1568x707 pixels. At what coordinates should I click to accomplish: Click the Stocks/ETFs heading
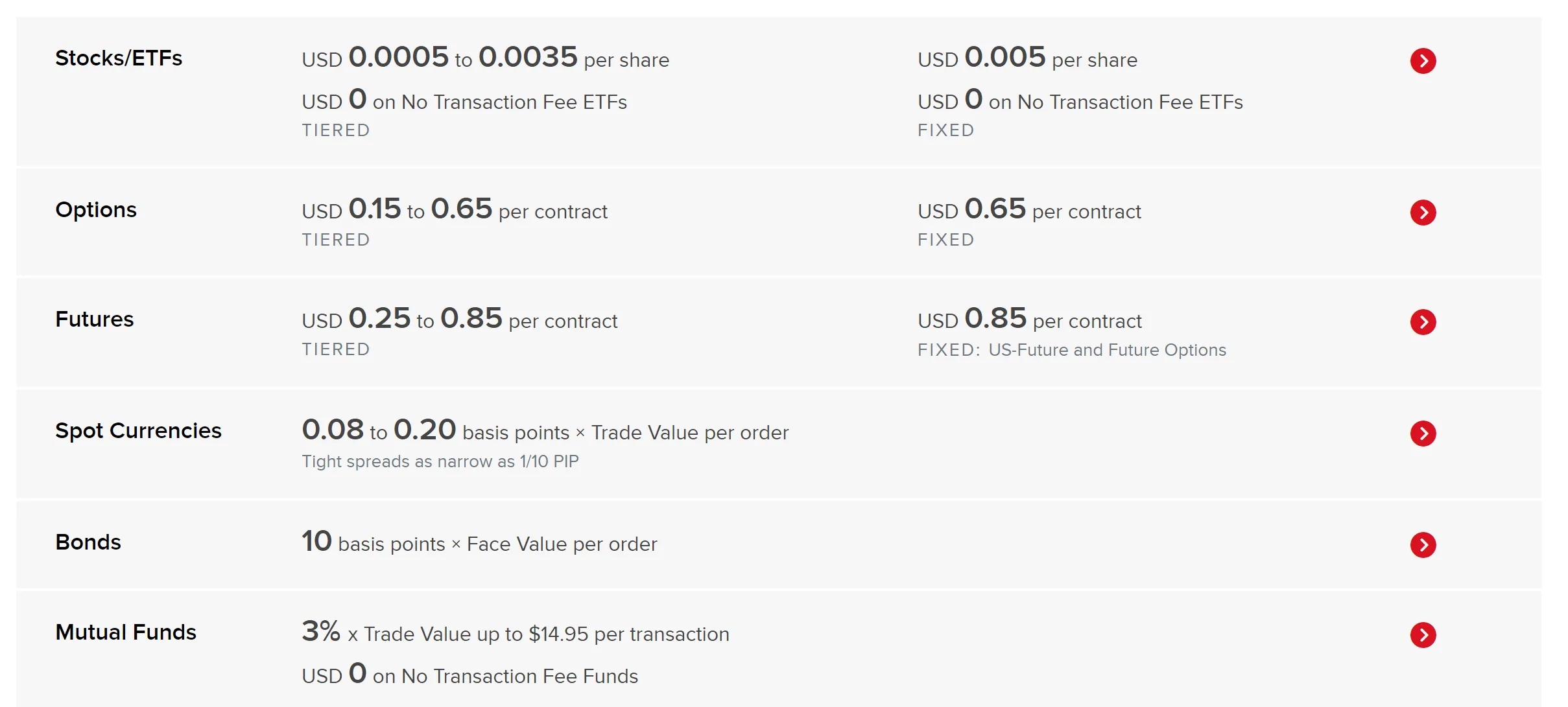119,58
